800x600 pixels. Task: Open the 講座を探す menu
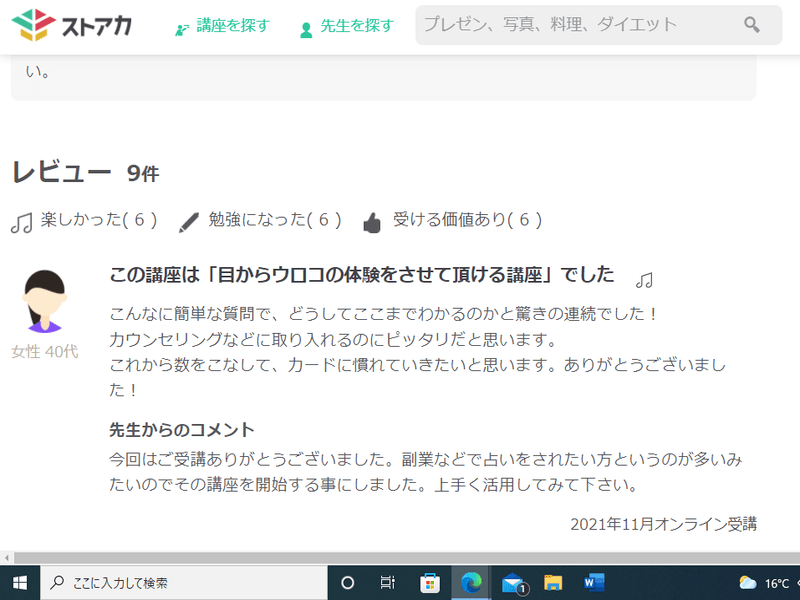point(222,26)
